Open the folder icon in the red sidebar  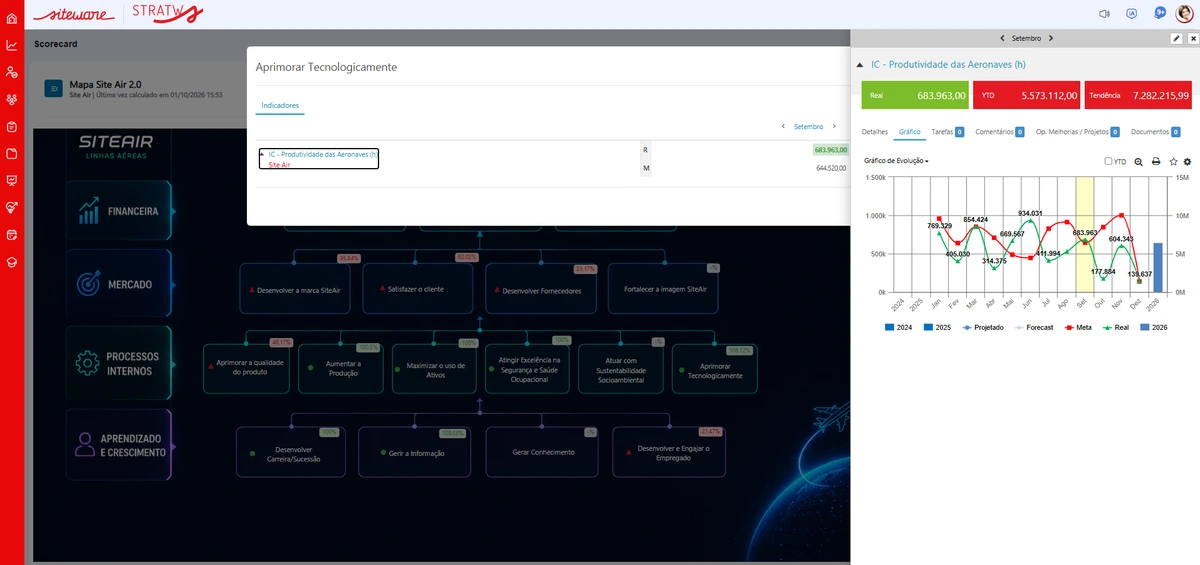[11, 153]
